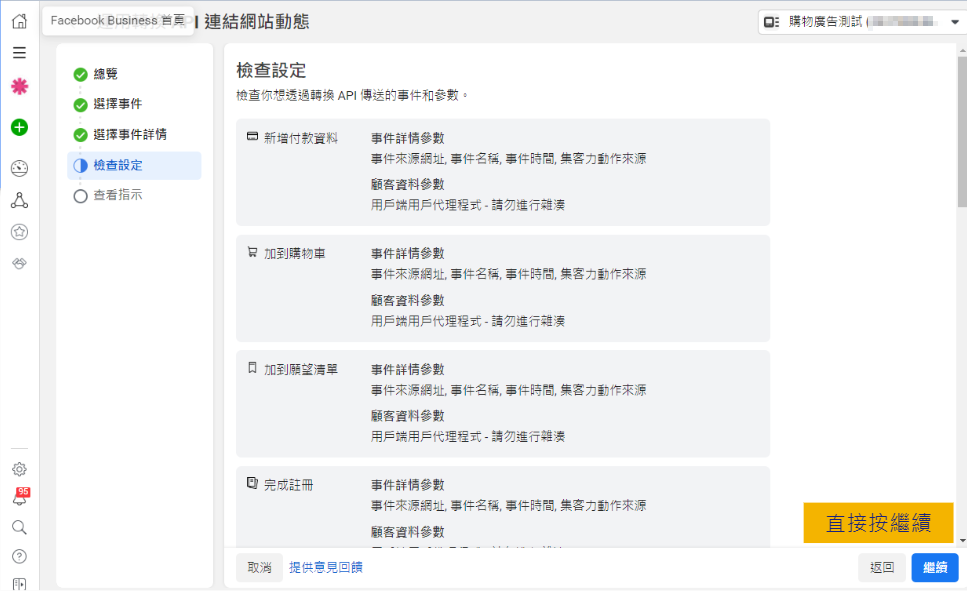Open the hamburger menu in sidebar
967x591 pixels.
pyautogui.click(x=19, y=53)
